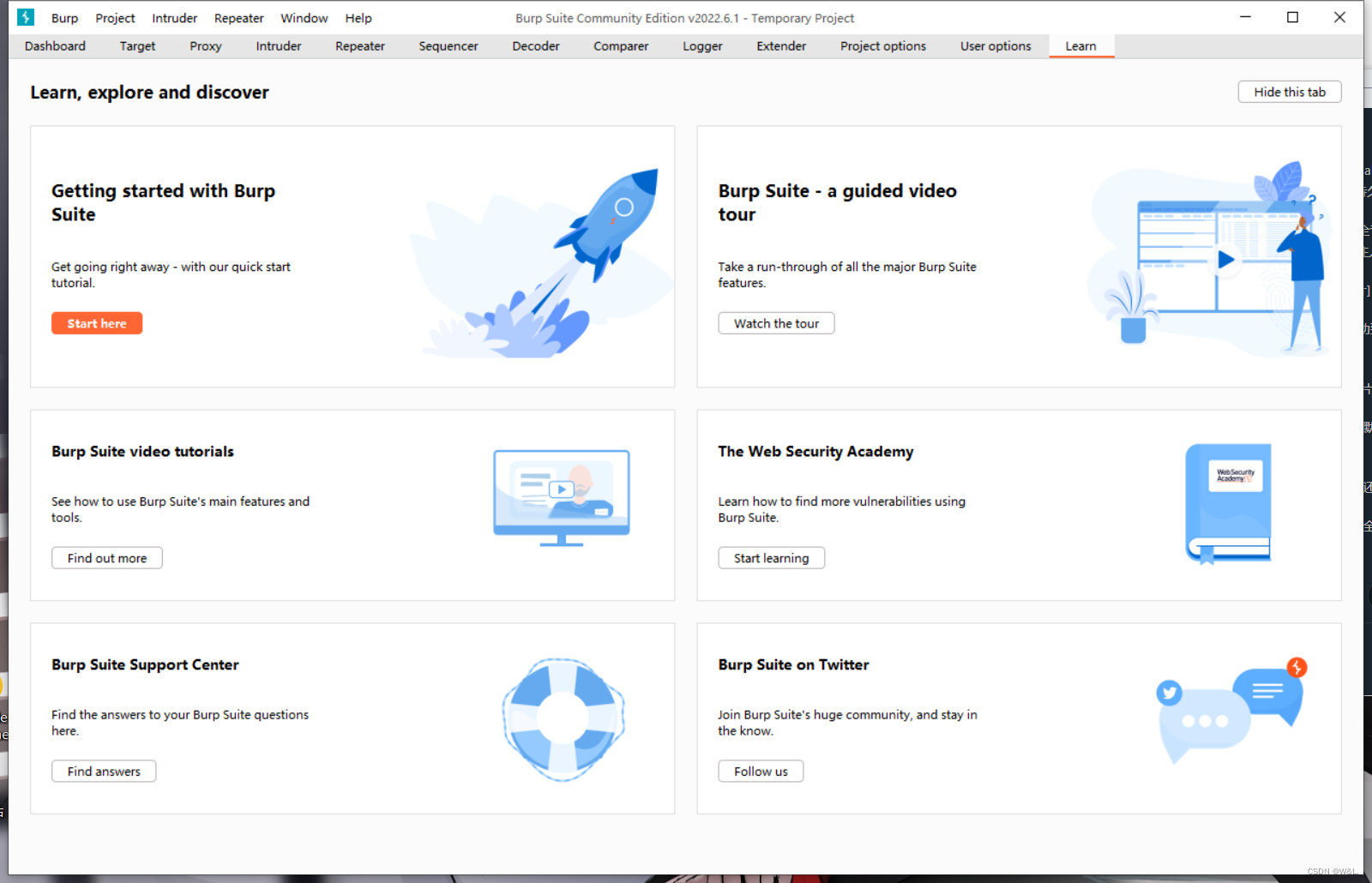The image size is (1372, 883).
Task: Click the Burp Suite Support Center heading
Action: [145, 665]
